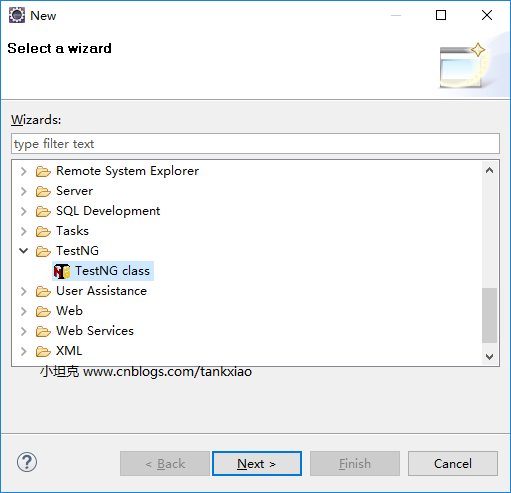Open the help question mark icon
This screenshot has width=511, height=493.
(x=27, y=462)
